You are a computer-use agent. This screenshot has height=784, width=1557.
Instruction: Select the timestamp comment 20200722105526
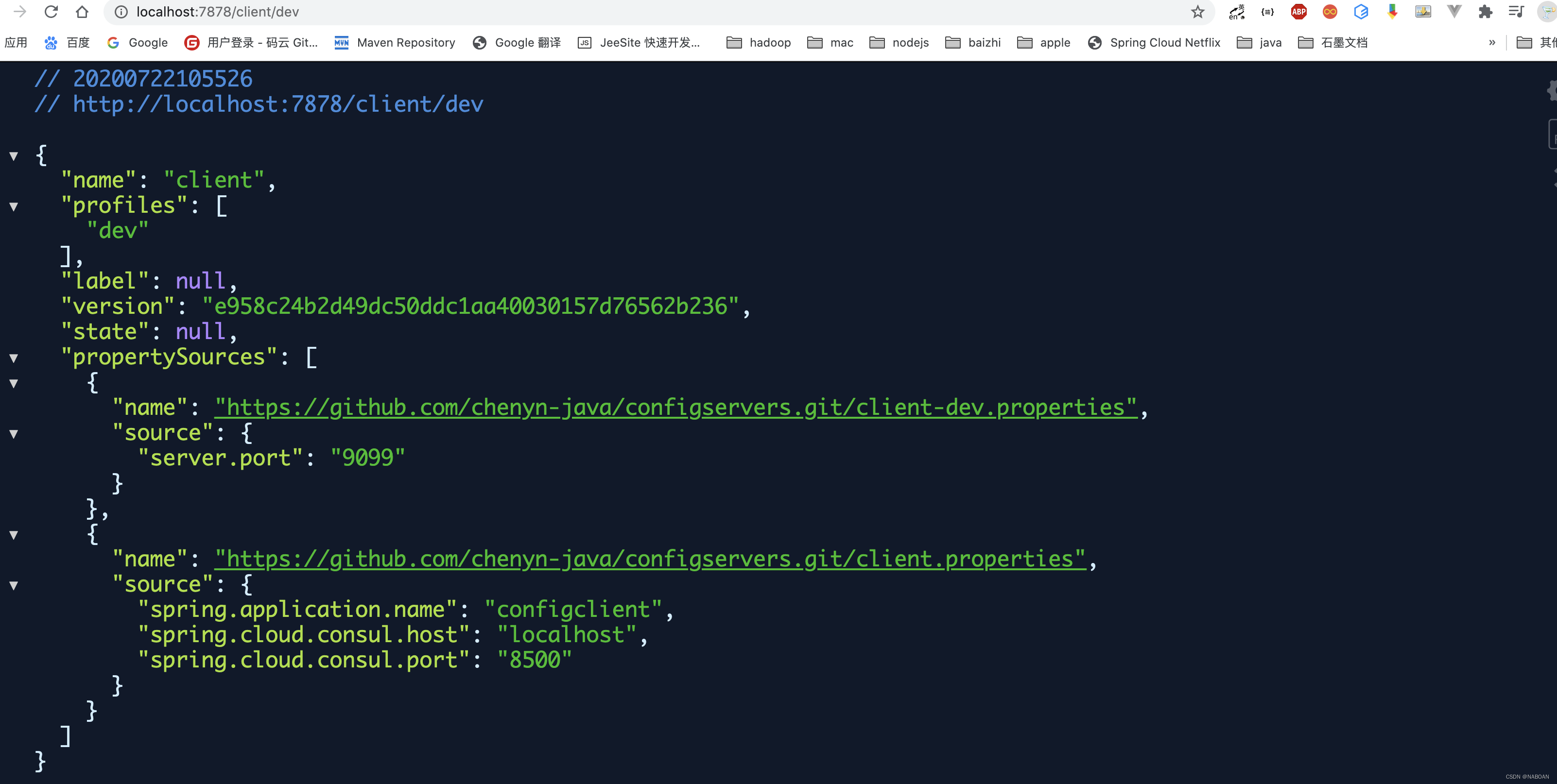[163, 79]
